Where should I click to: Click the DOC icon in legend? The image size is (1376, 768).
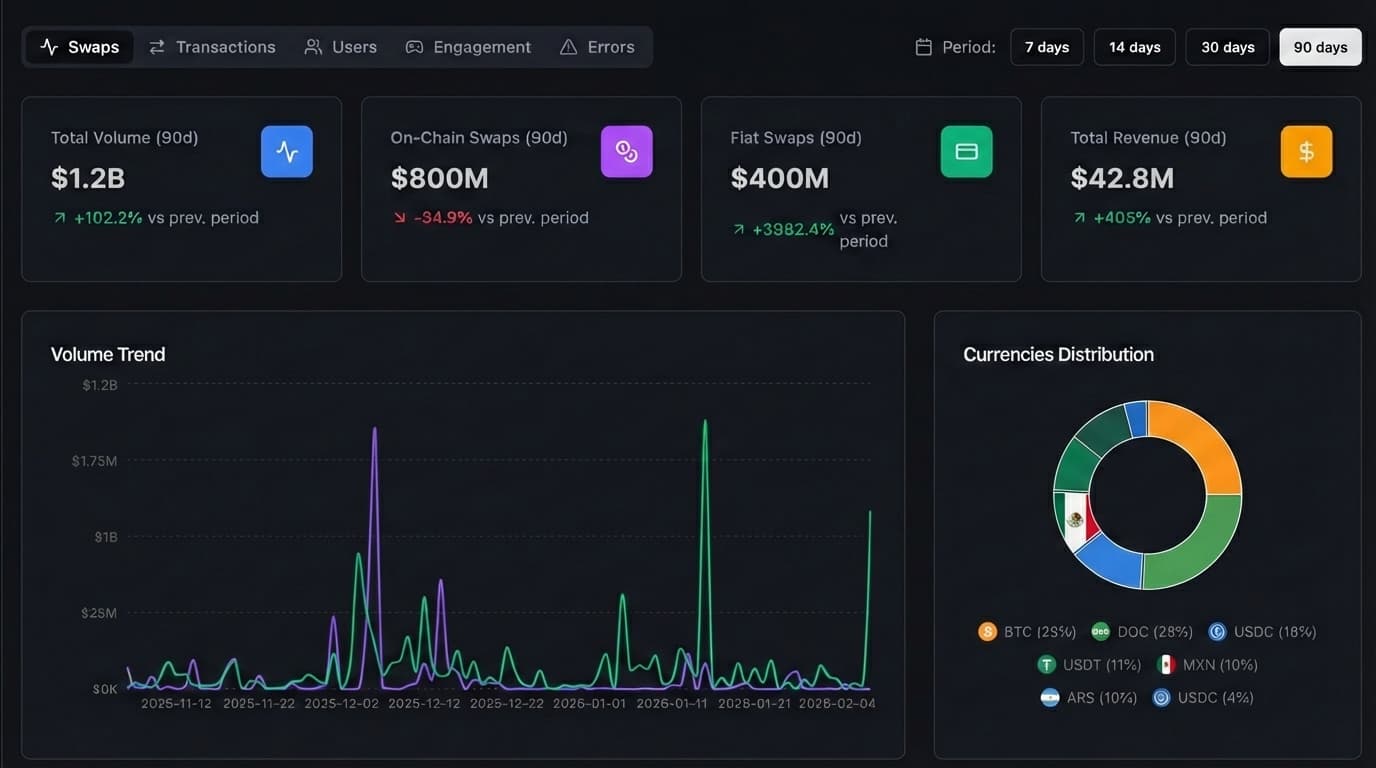pos(1101,632)
